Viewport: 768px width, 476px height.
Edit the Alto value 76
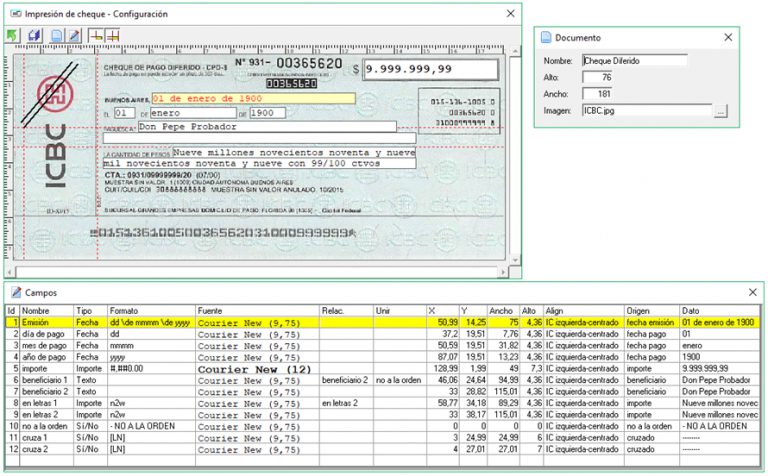tap(597, 77)
